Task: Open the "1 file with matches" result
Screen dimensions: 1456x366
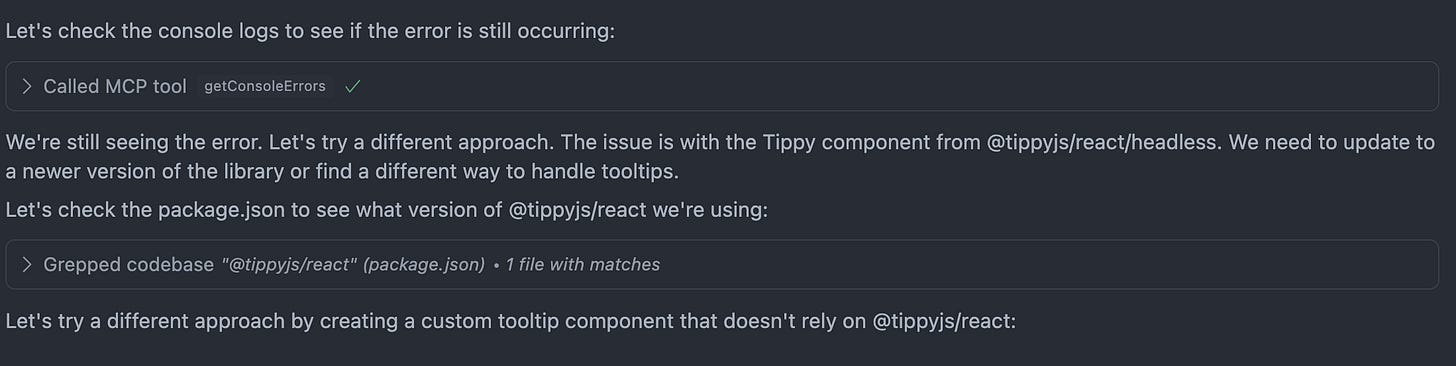Action: click(x=583, y=265)
